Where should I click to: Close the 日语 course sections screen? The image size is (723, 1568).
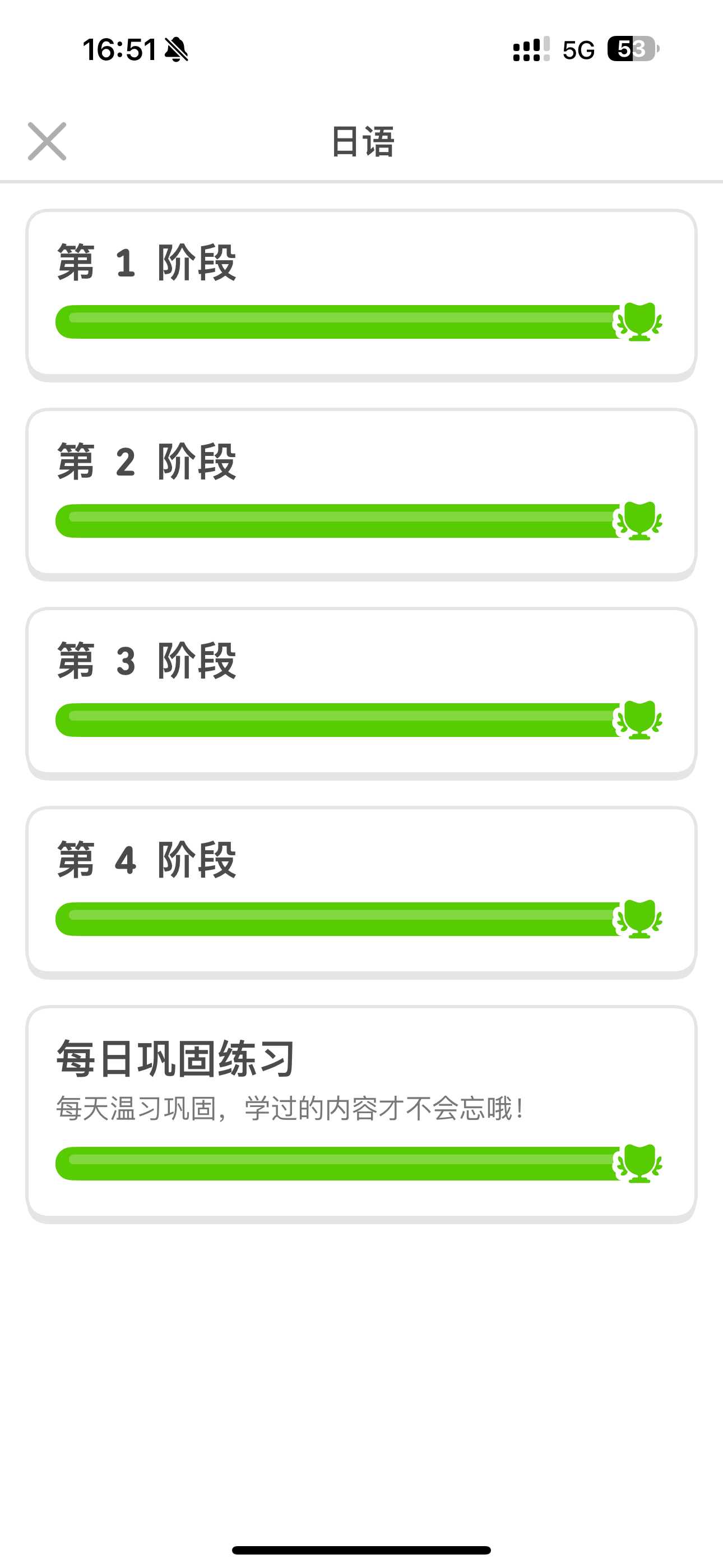(x=47, y=141)
